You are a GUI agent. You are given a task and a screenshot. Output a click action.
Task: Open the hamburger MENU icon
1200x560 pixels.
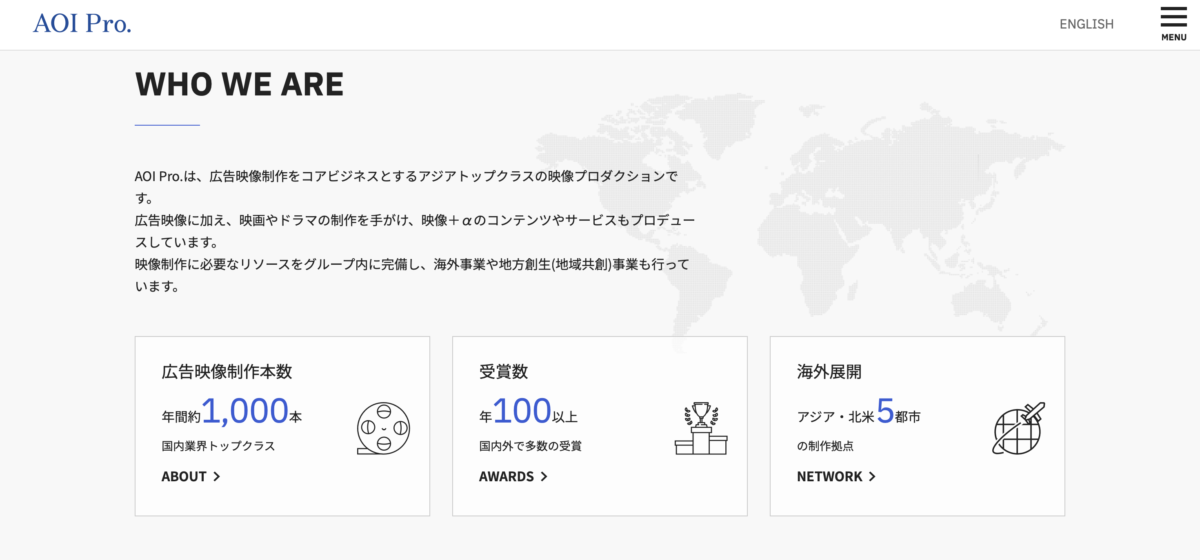coord(1174,18)
